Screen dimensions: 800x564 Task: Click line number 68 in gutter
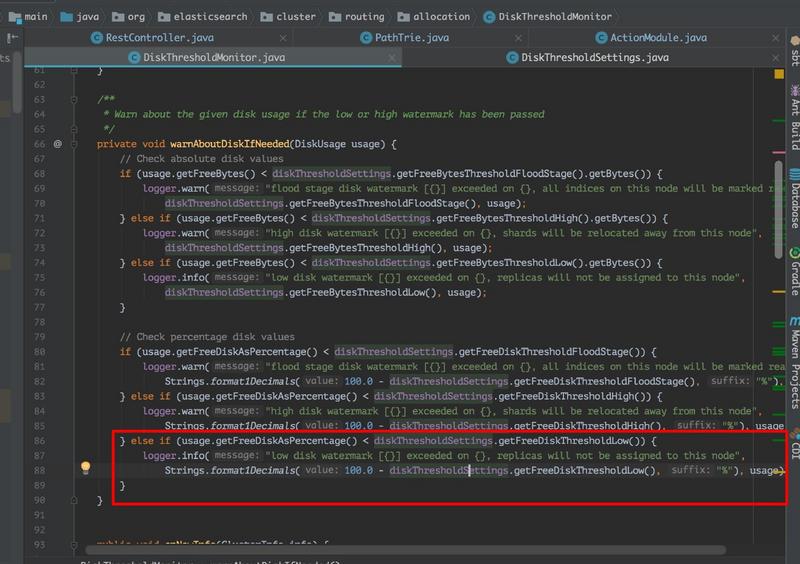pos(40,174)
